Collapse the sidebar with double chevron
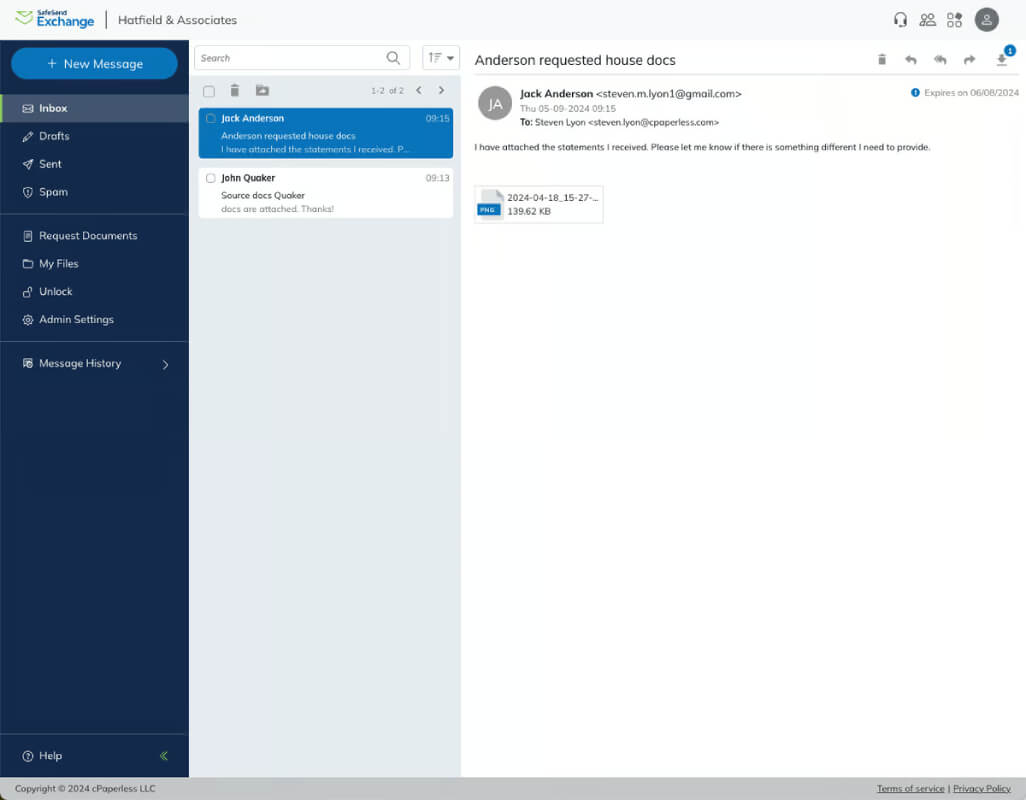 click(x=164, y=756)
